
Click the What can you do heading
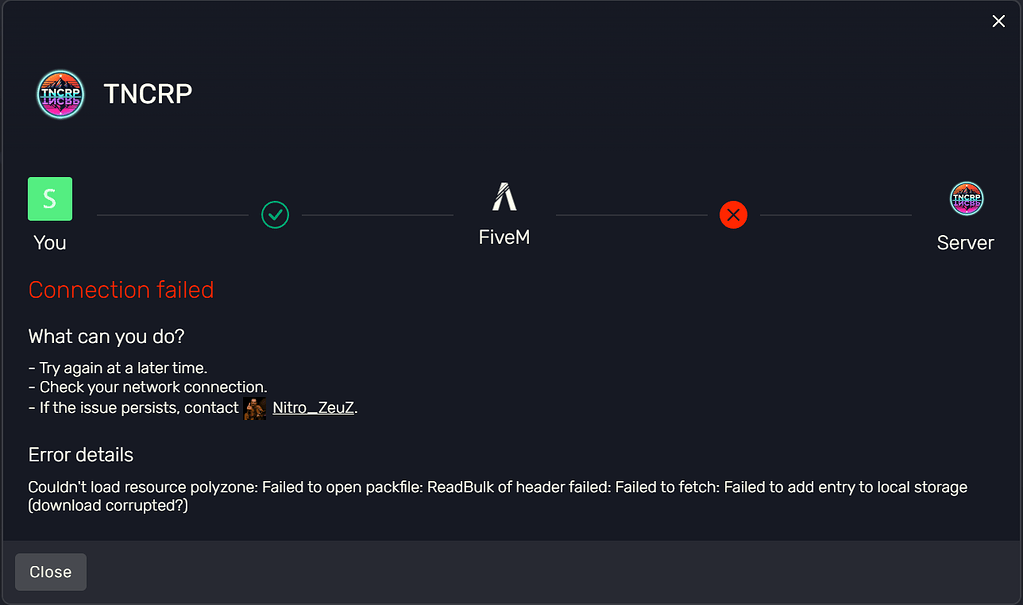coord(105,337)
